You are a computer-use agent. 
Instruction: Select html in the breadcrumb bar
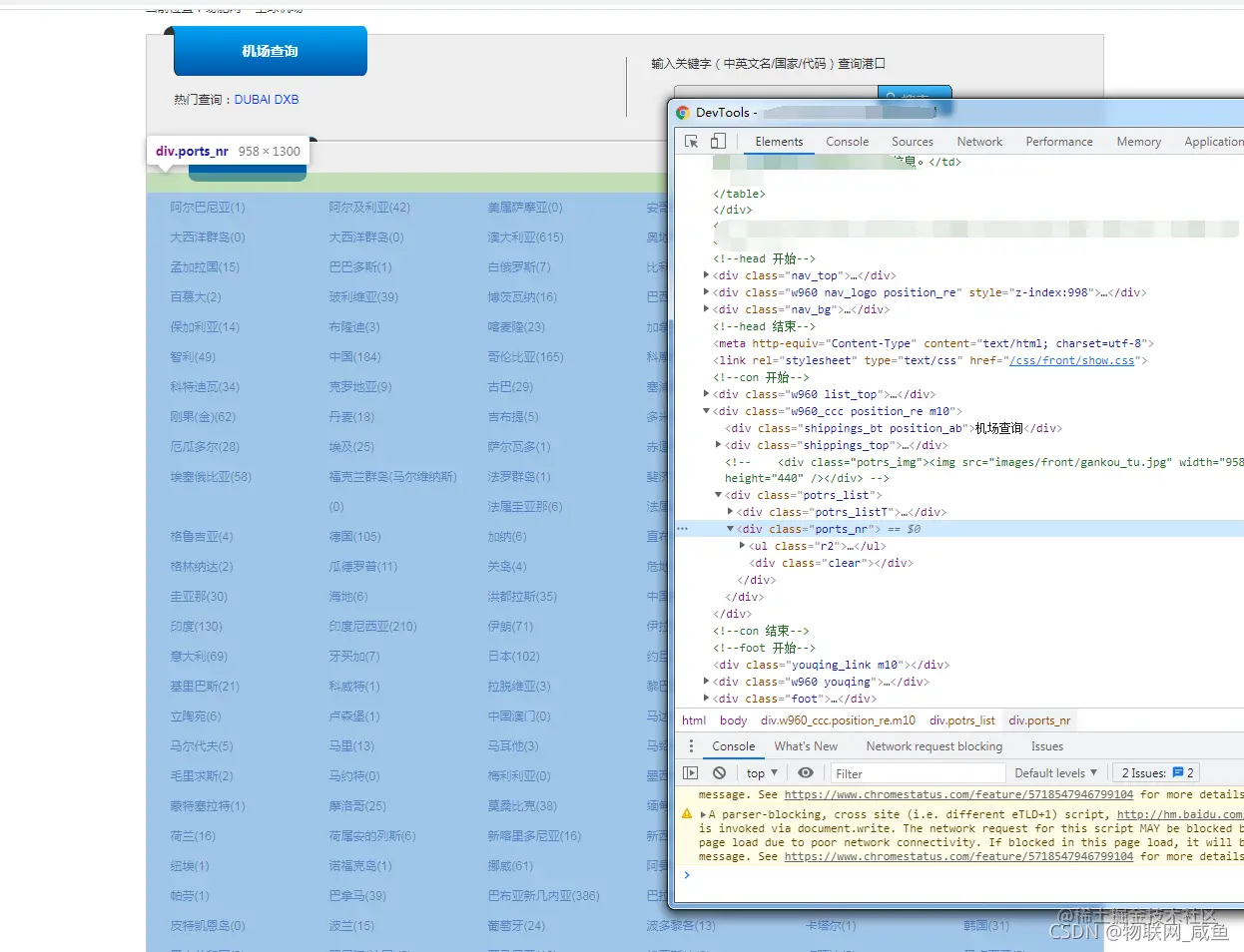coord(694,720)
